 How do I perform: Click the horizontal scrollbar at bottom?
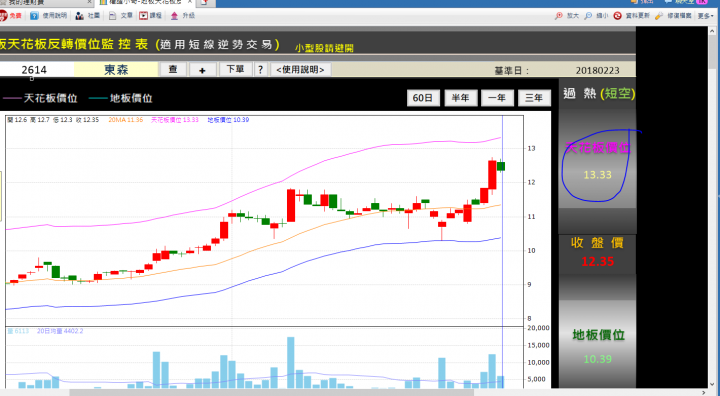click(x=271, y=392)
